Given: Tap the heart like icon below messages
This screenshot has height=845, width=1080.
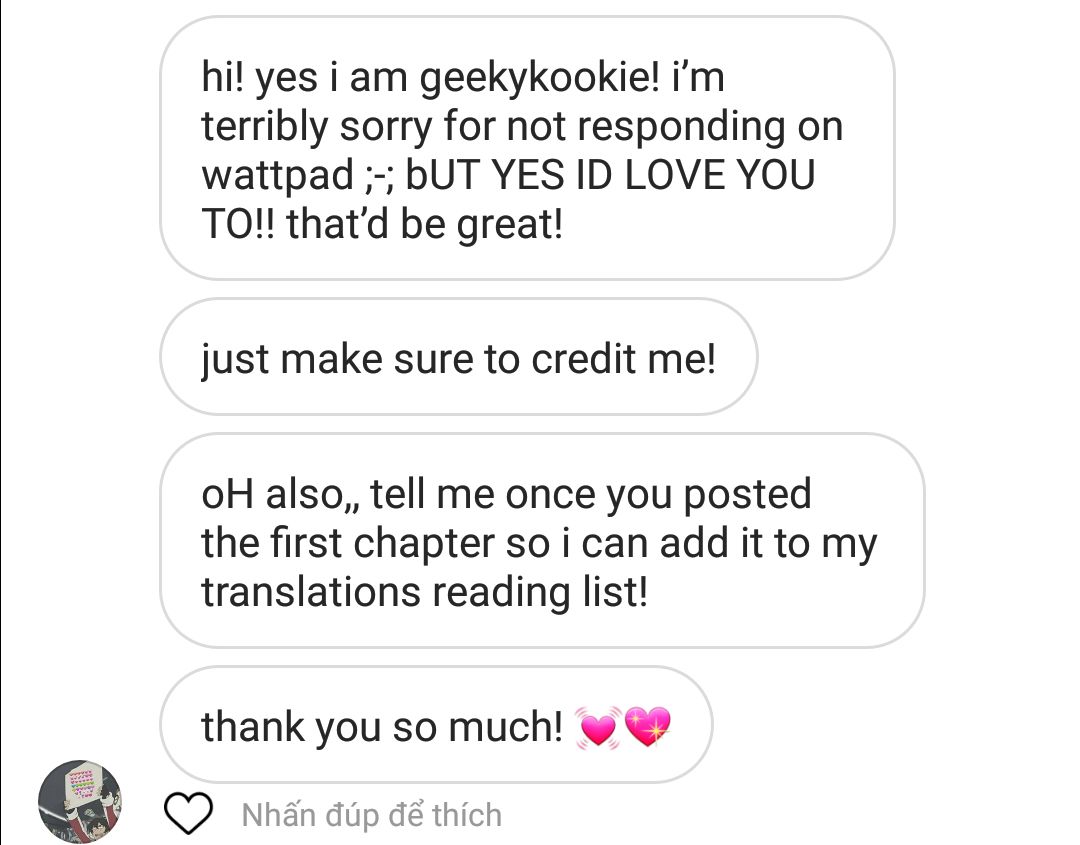Looking at the screenshot, I should (x=188, y=813).
